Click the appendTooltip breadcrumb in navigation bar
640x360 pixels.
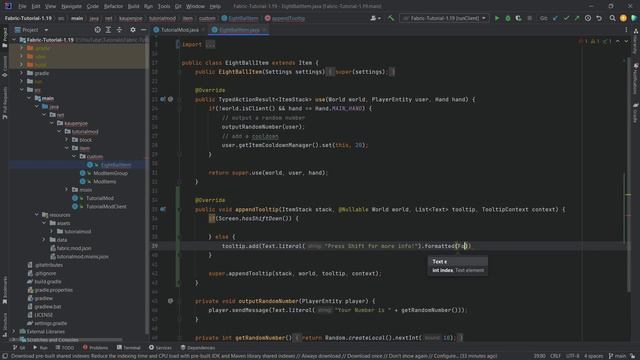285,18
